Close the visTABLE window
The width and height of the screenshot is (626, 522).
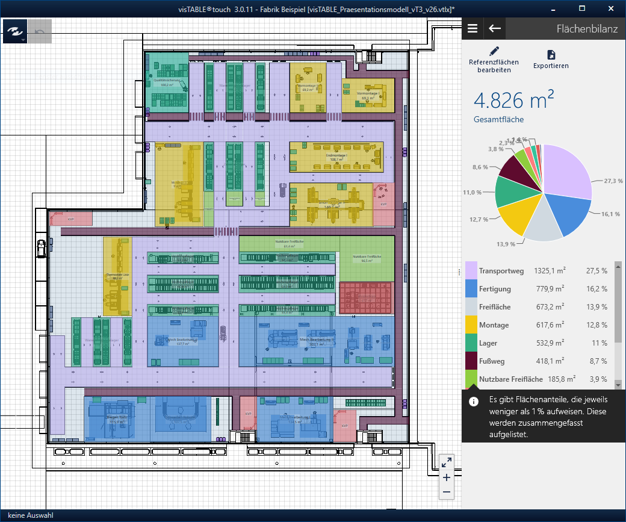(x=611, y=8)
